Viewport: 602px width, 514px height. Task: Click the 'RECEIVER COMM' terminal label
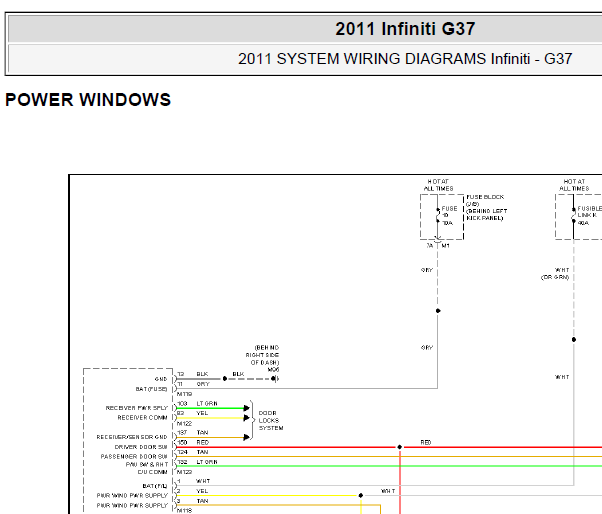pyautogui.click(x=142, y=418)
